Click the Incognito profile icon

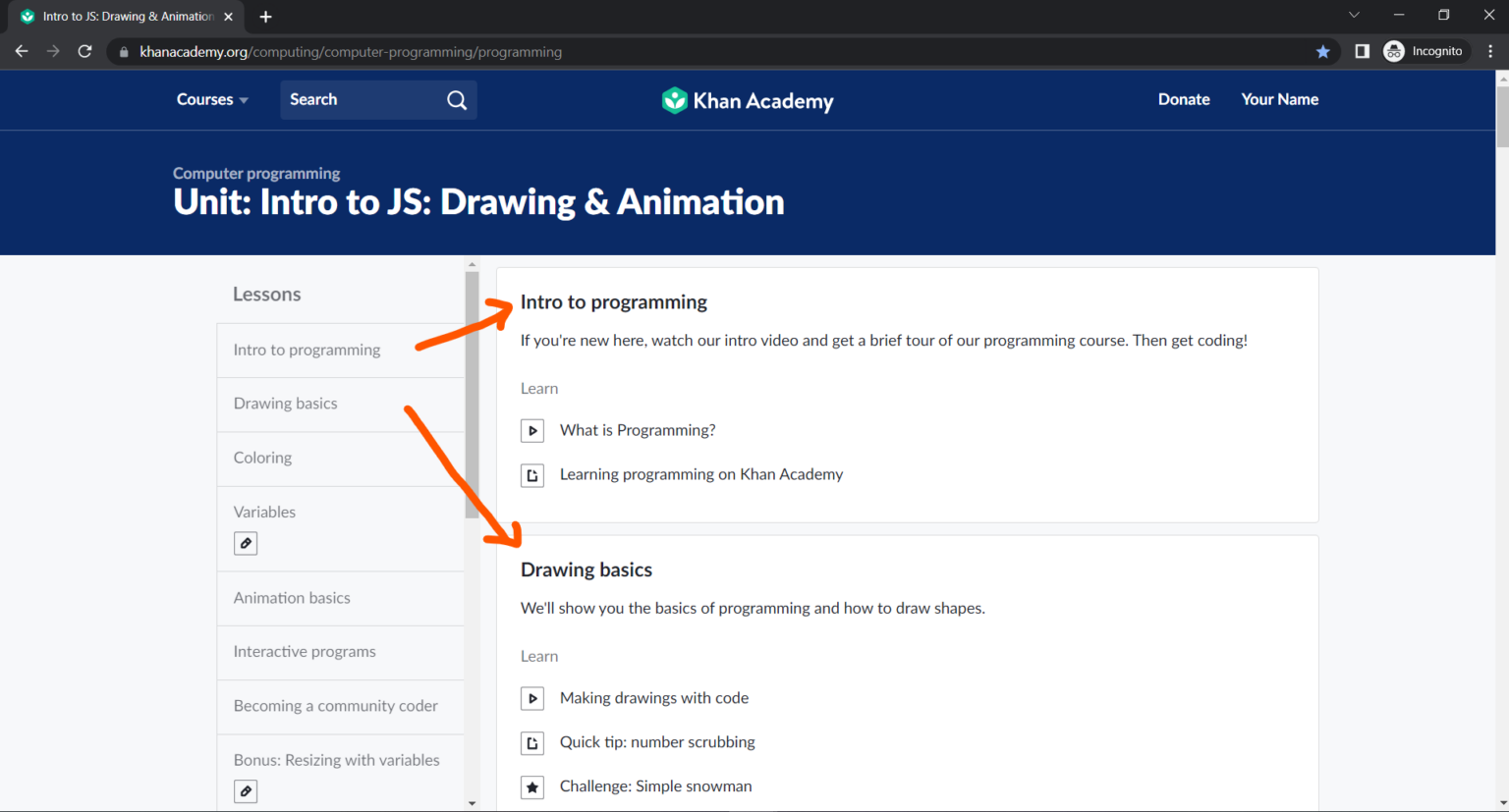[x=1394, y=50]
